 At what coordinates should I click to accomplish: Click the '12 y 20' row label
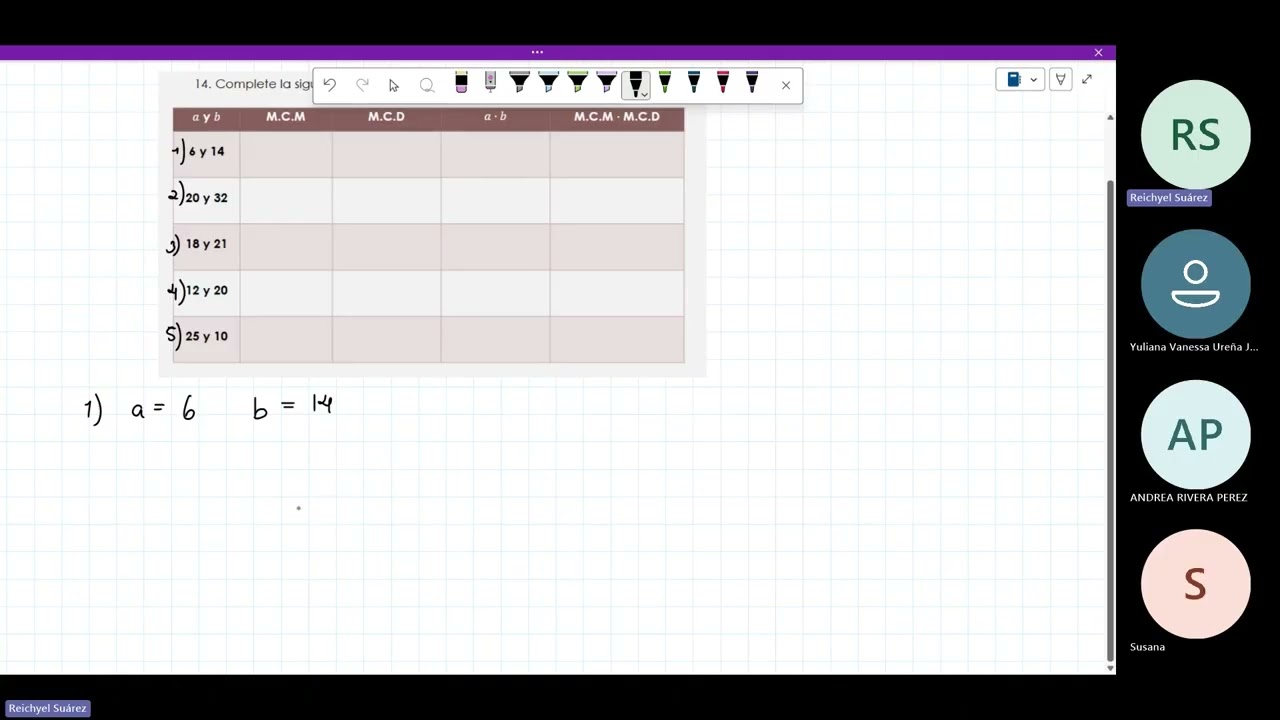click(206, 290)
